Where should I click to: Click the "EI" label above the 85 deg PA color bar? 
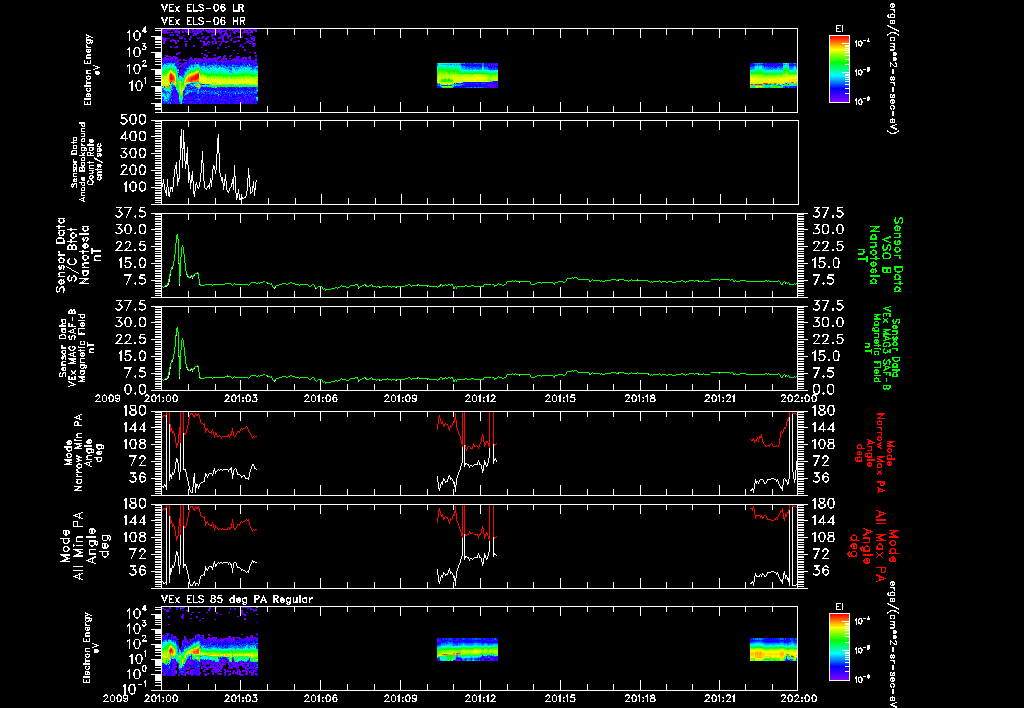coord(839,607)
